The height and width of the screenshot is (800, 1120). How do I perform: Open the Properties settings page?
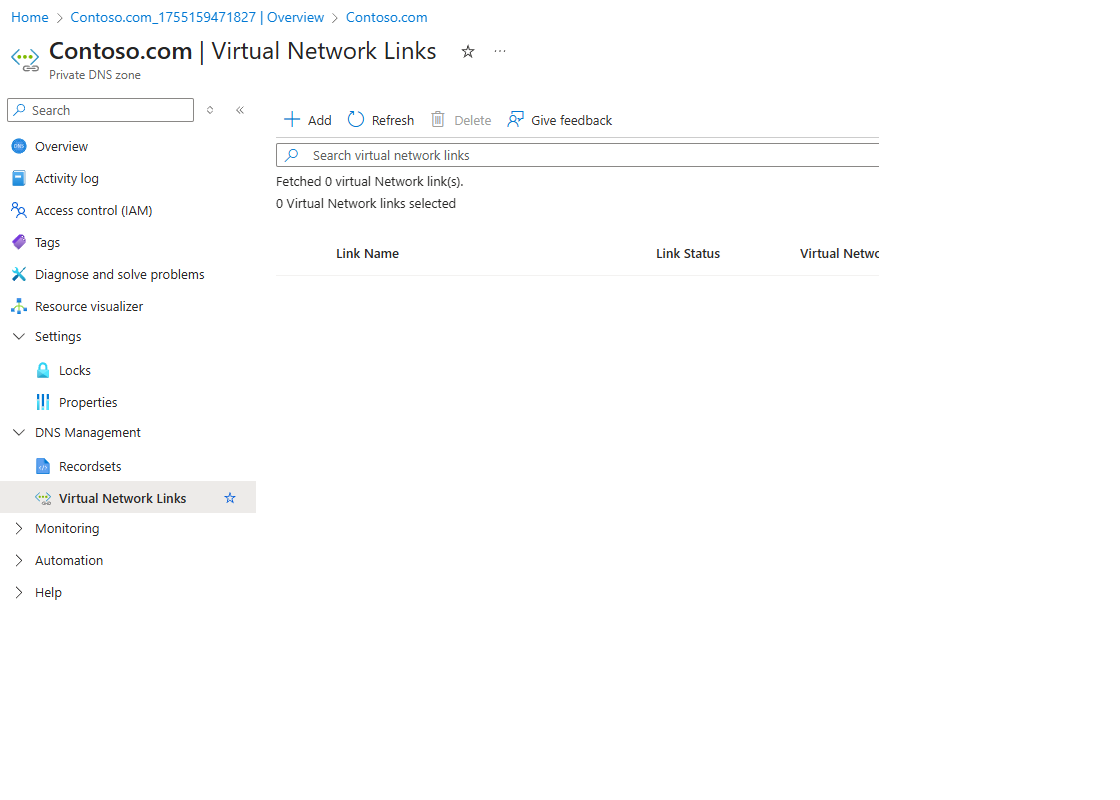tap(88, 403)
